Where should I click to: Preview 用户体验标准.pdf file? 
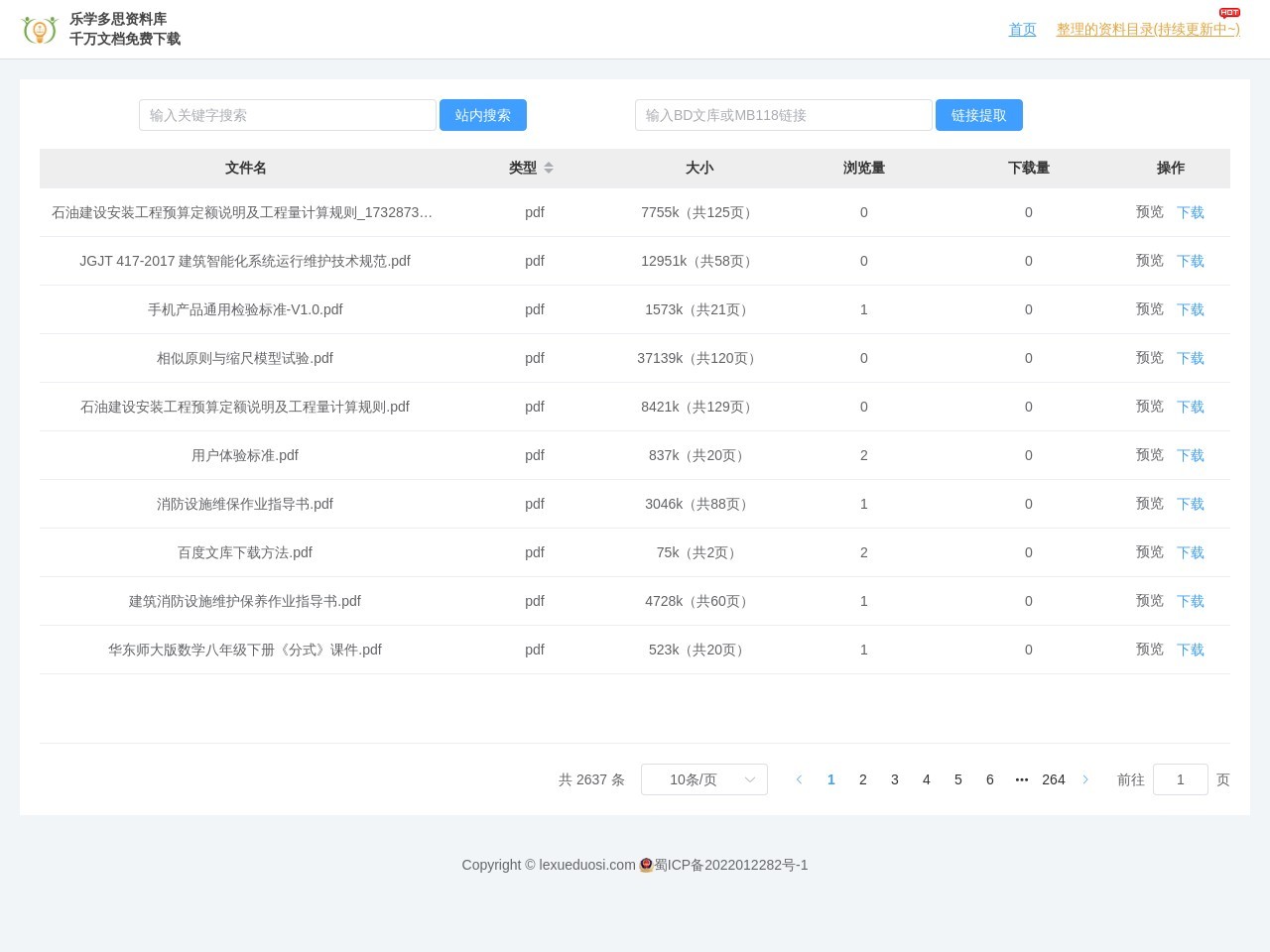click(1149, 455)
